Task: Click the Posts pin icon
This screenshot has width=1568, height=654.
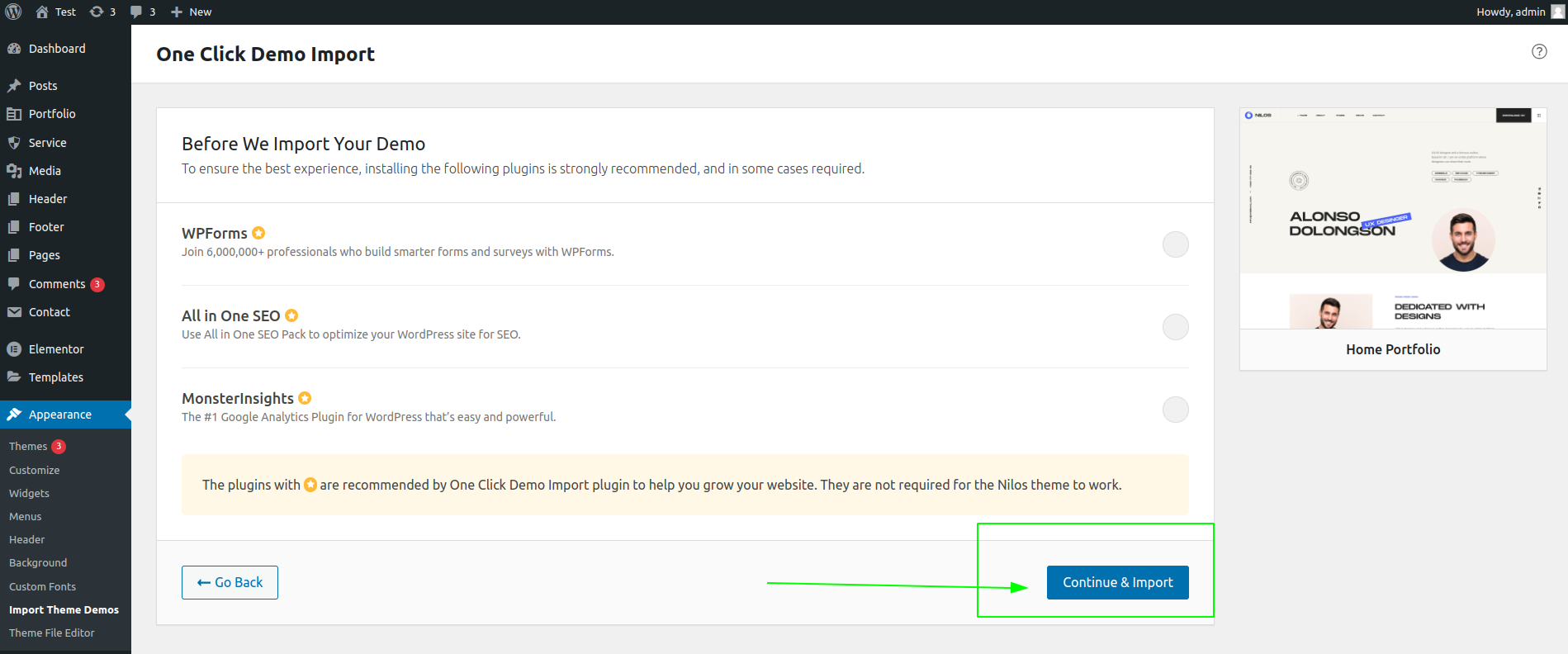Action: coord(14,86)
